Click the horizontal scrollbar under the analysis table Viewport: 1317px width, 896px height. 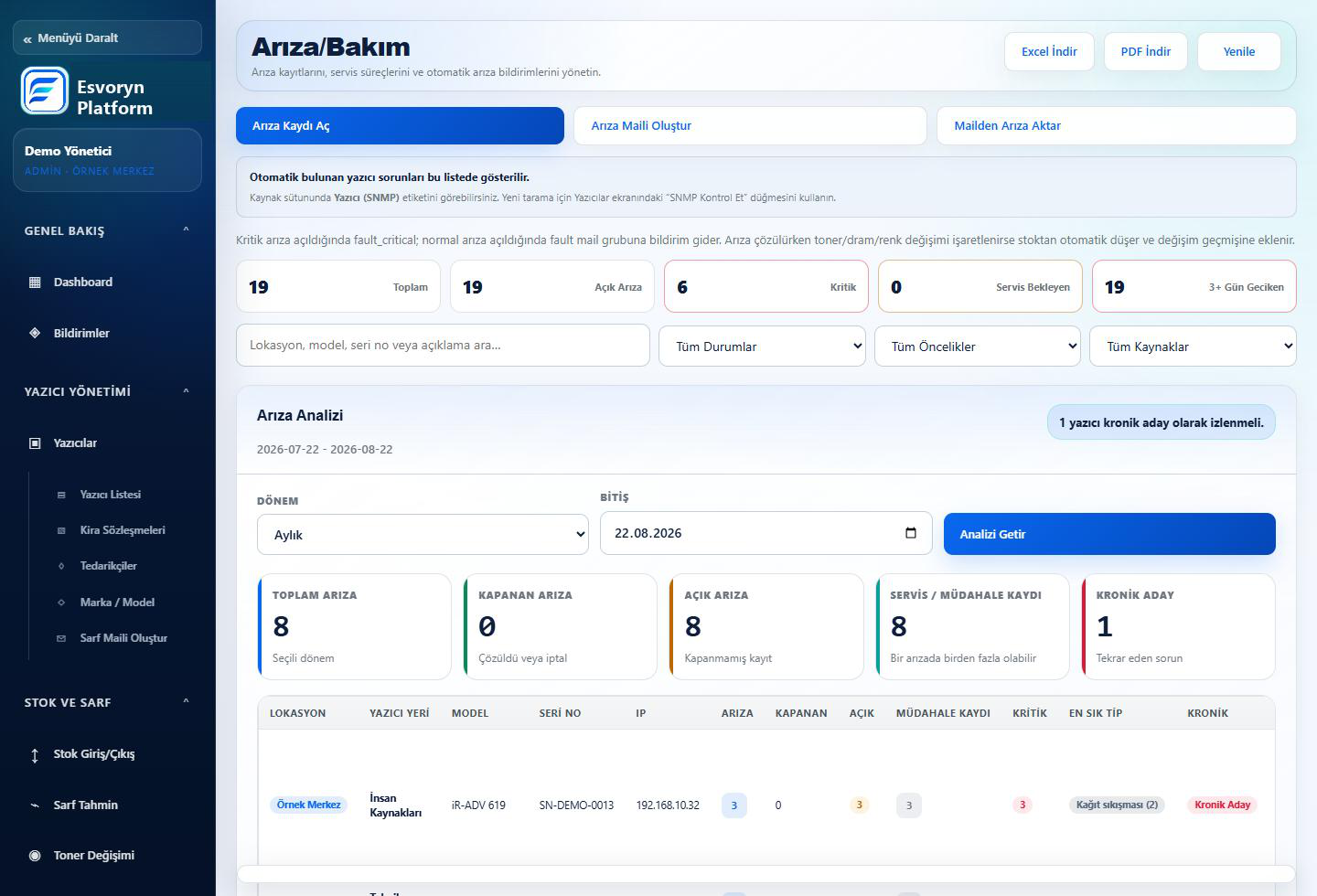pyautogui.click(x=766, y=873)
